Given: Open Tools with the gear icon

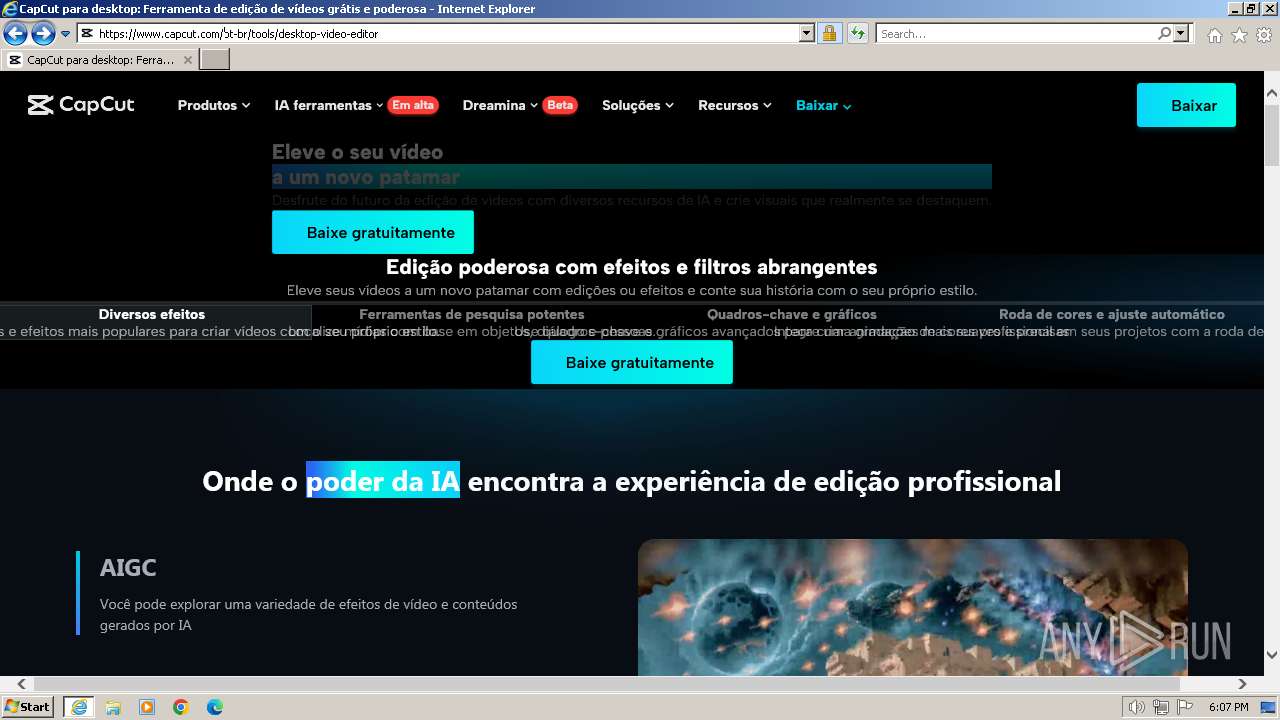Looking at the screenshot, I should 1264,35.
